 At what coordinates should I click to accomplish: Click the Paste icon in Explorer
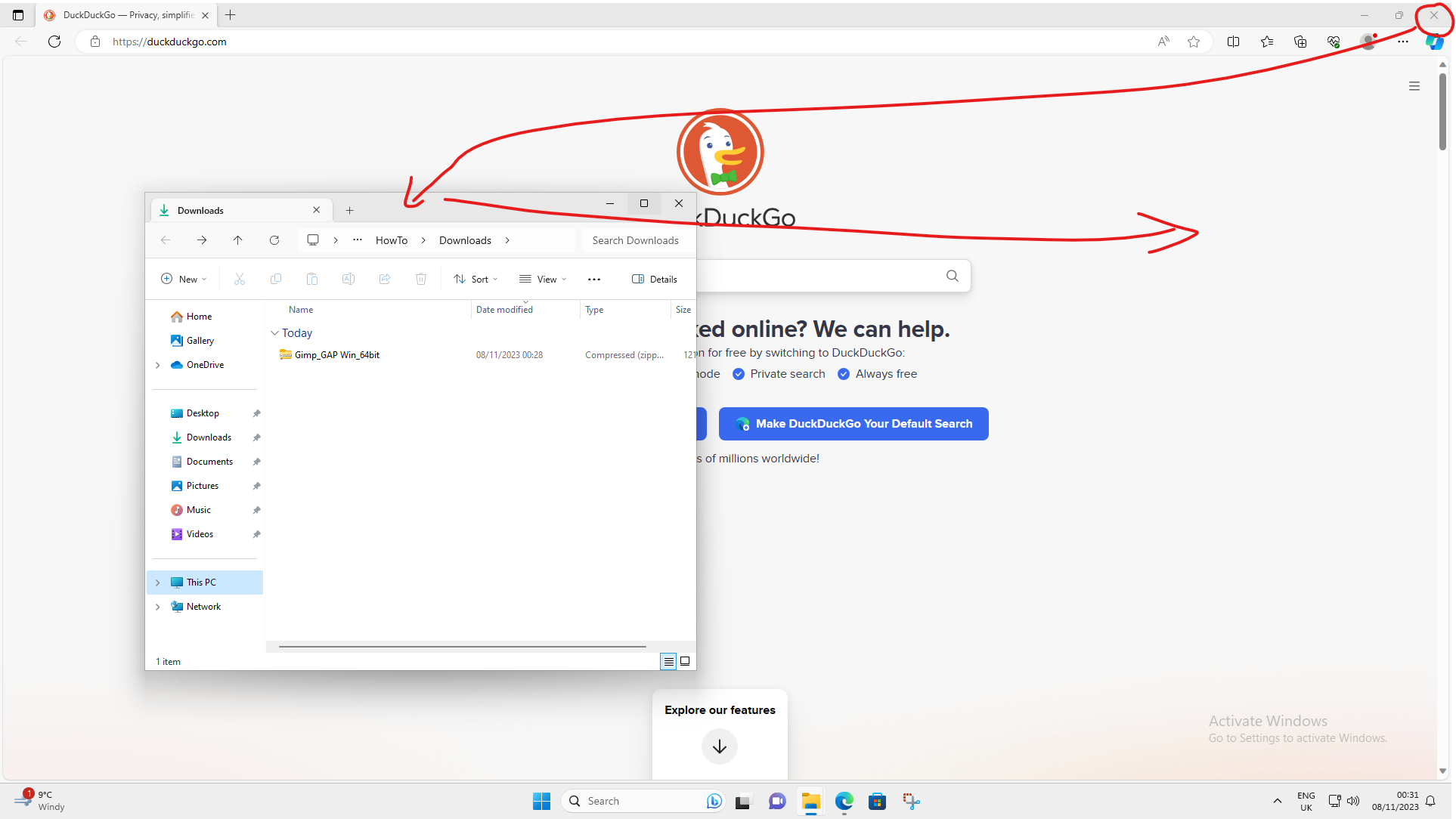click(x=312, y=279)
